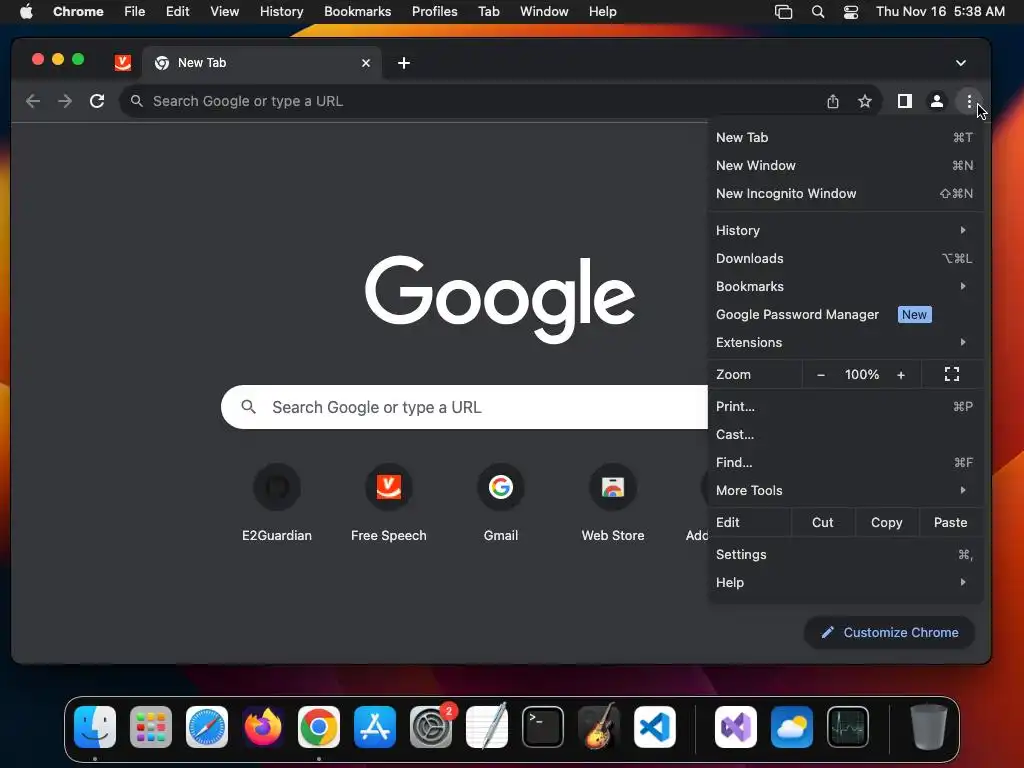Expand the Help submenu

(845, 583)
